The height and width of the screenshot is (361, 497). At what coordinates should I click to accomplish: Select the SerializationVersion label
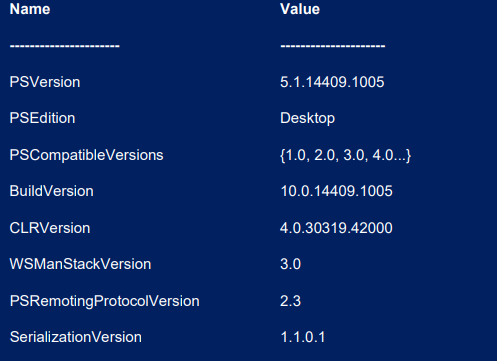tap(76, 337)
